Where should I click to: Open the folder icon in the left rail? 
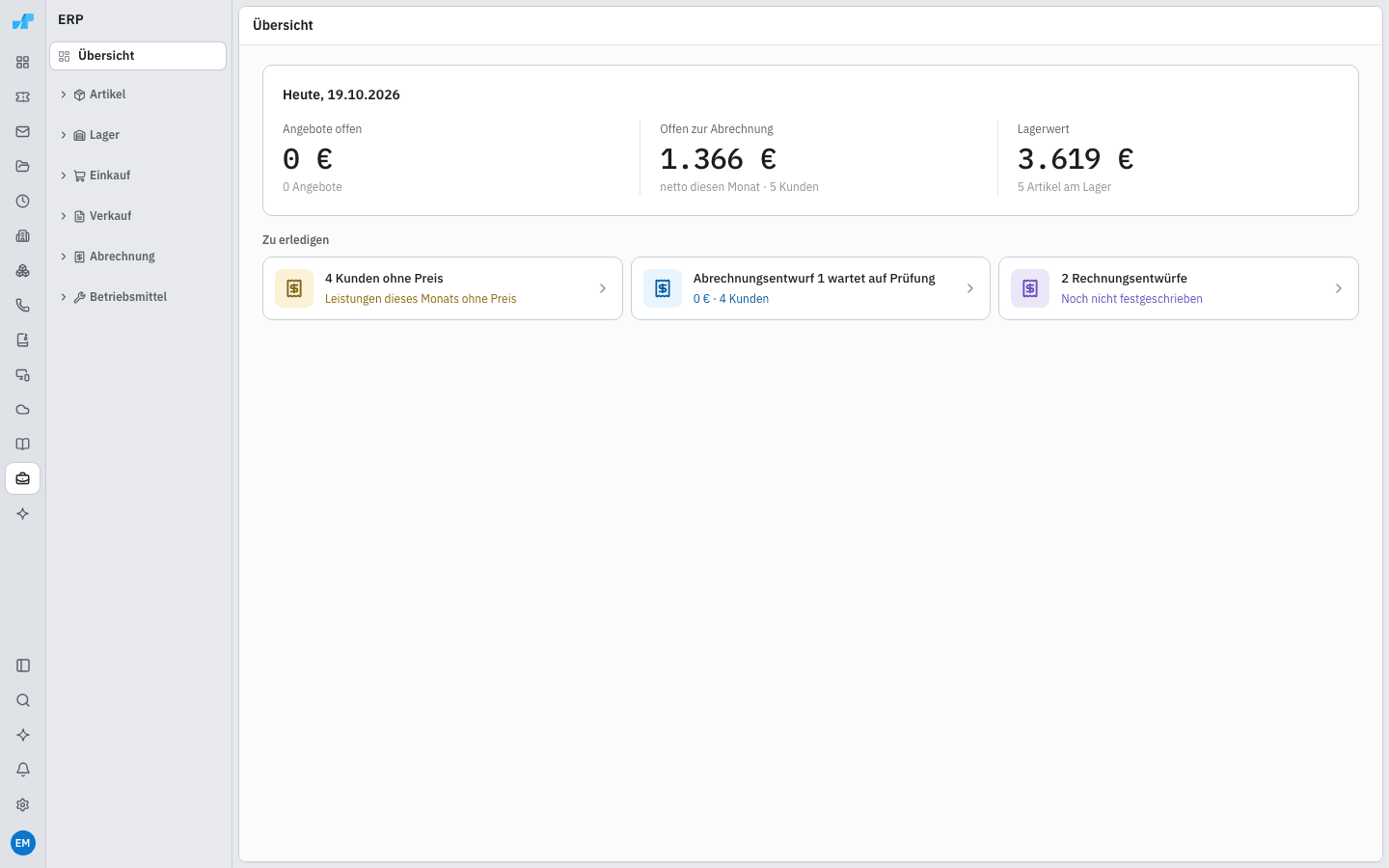[23, 167]
